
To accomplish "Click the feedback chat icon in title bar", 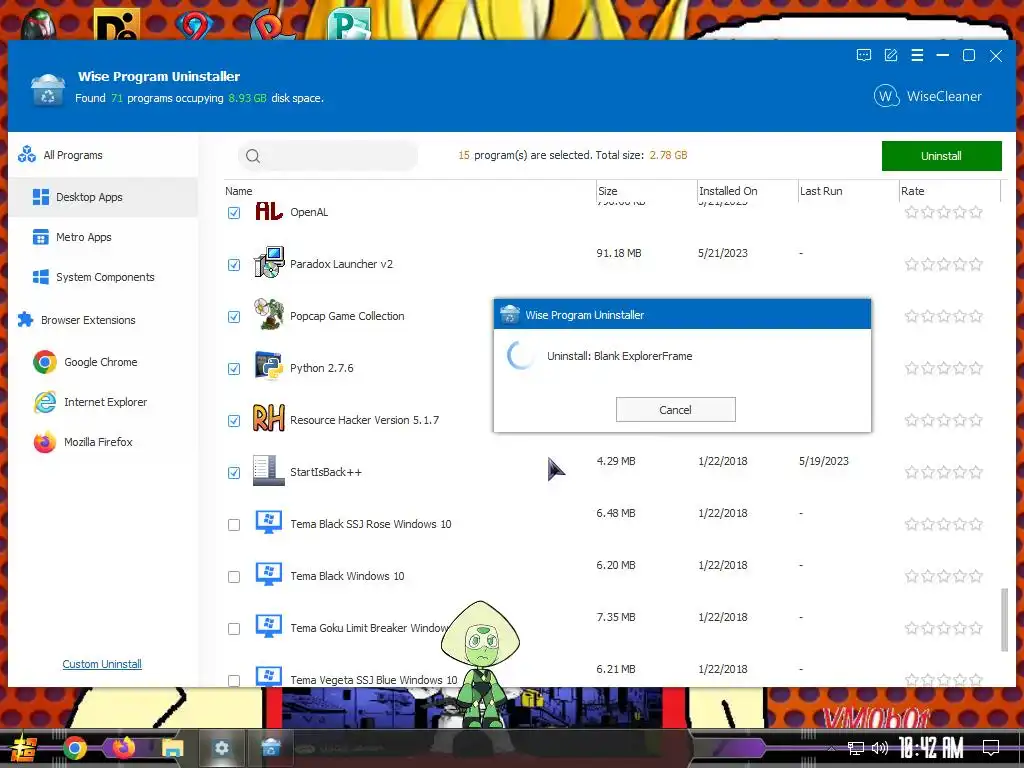I will (x=863, y=56).
